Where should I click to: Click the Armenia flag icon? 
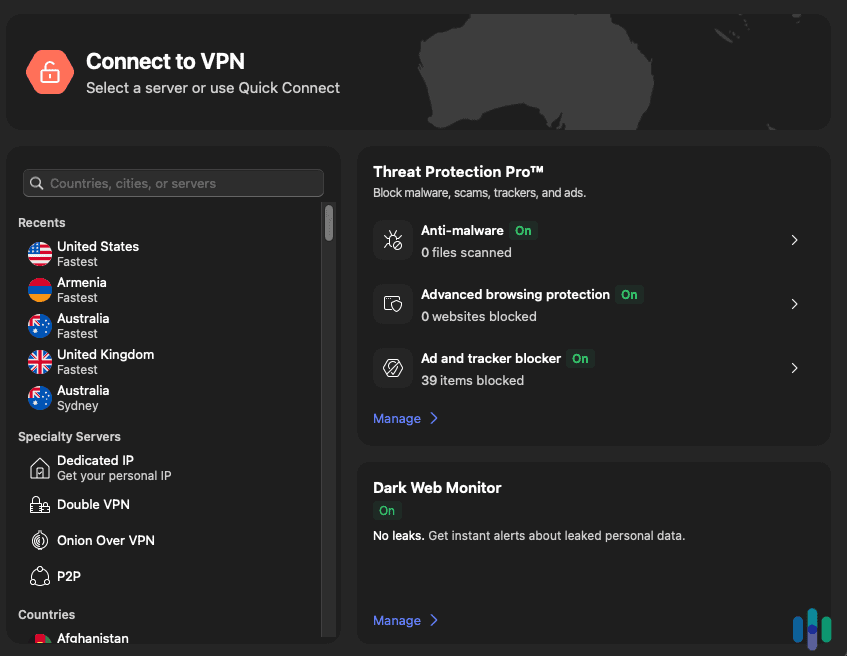coord(39,289)
